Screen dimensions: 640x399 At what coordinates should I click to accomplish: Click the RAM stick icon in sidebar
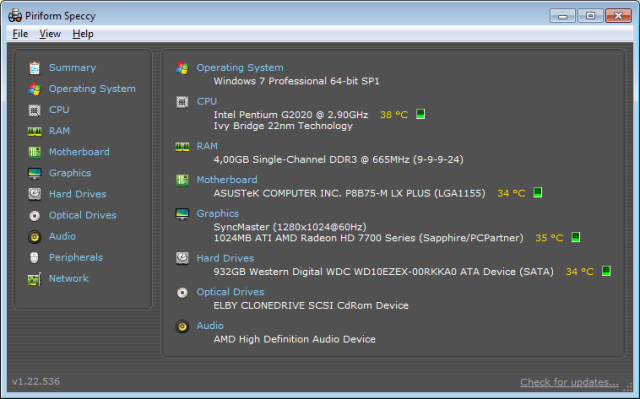click(x=35, y=131)
